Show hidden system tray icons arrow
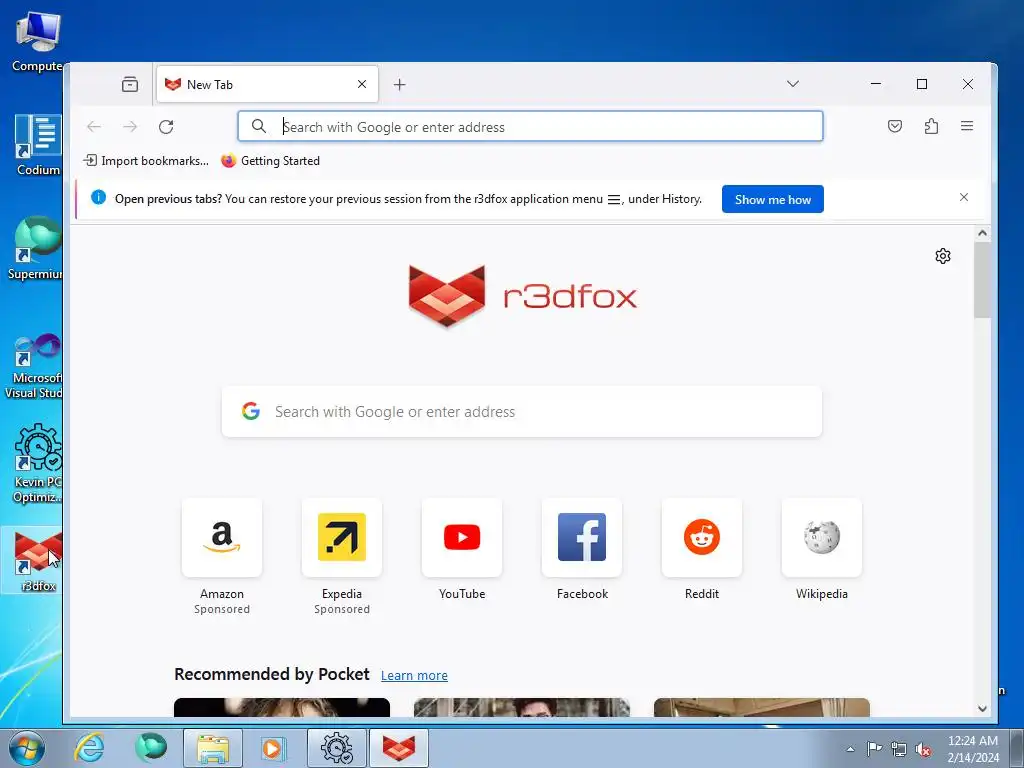Screen dimensions: 1024x768 click(850, 749)
